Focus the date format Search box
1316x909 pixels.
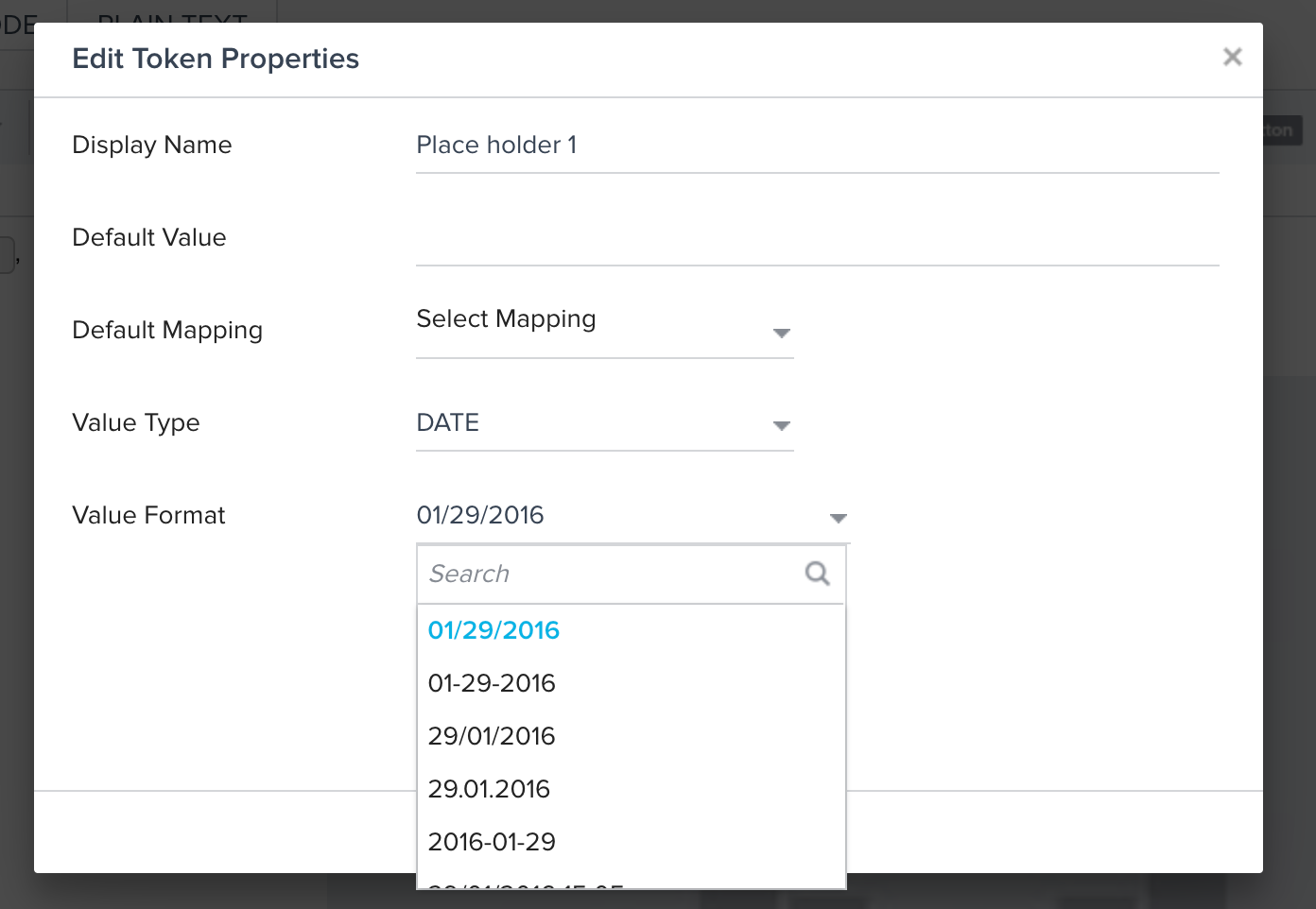coord(631,574)
